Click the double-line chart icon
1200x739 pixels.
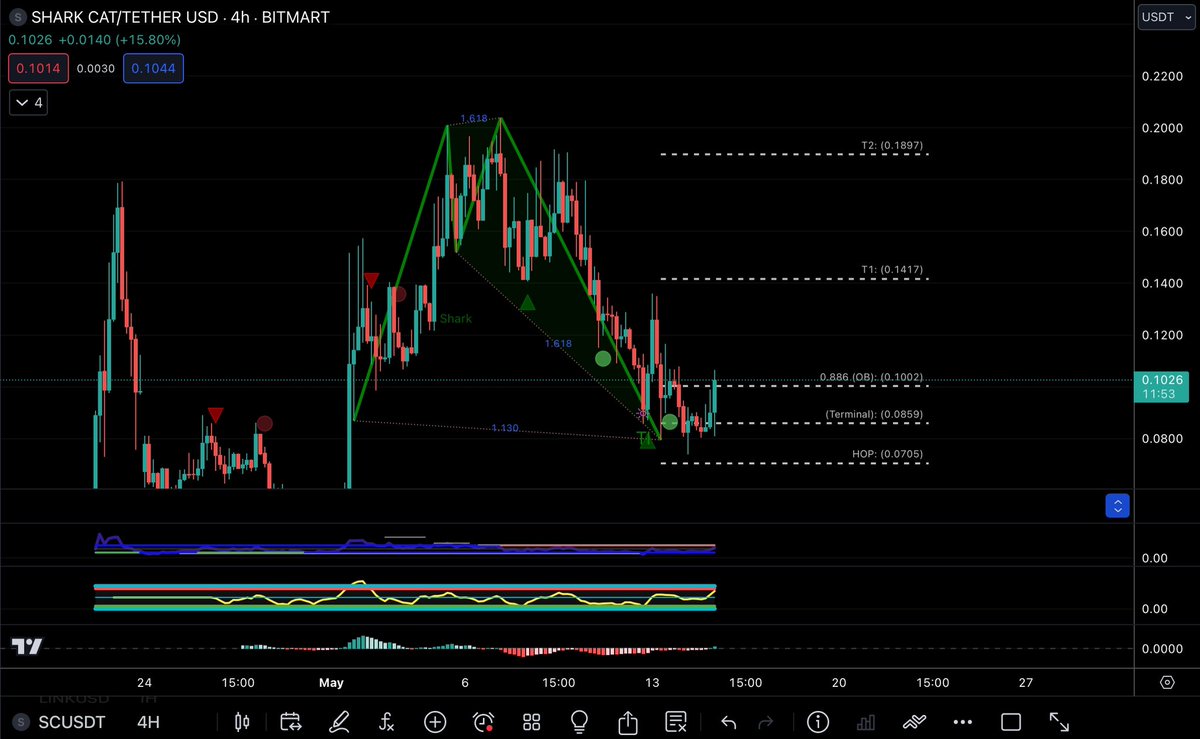point(914,721)
